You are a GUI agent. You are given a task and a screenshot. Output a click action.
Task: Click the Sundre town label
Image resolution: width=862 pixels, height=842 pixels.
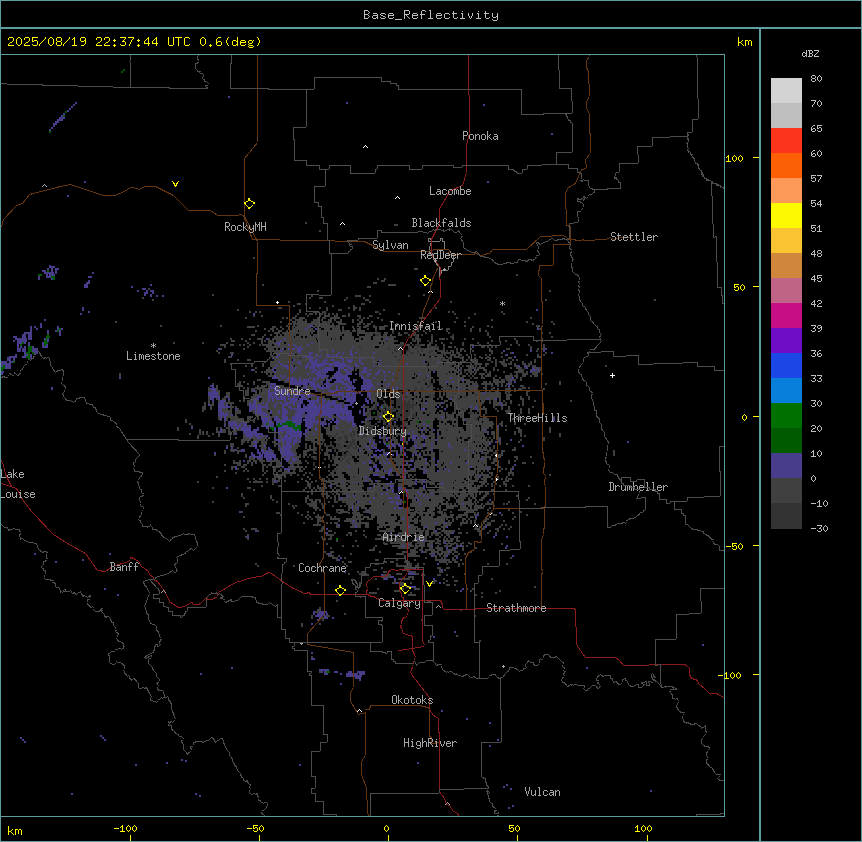pos(292,391)
